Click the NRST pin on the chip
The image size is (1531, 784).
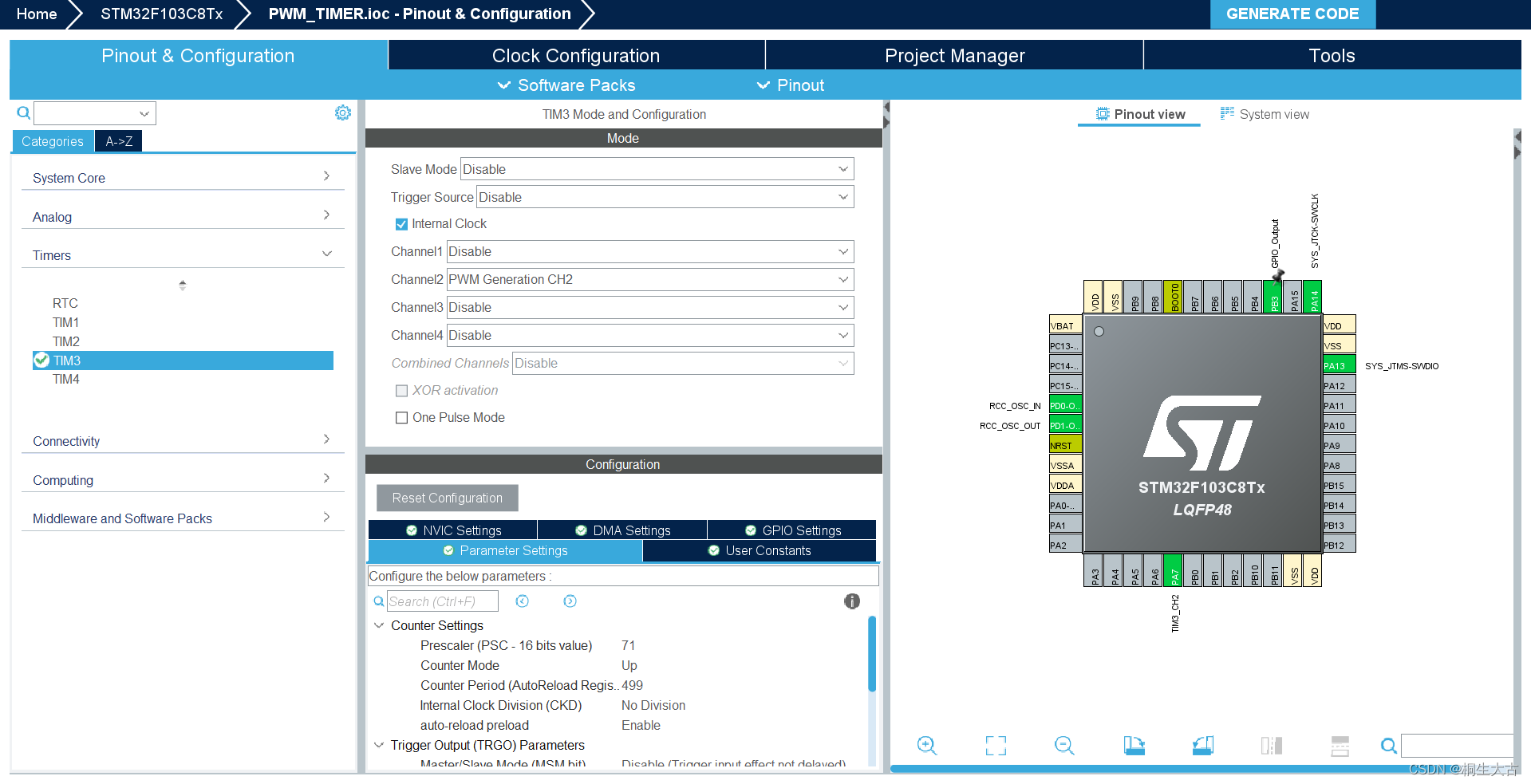1066,445
